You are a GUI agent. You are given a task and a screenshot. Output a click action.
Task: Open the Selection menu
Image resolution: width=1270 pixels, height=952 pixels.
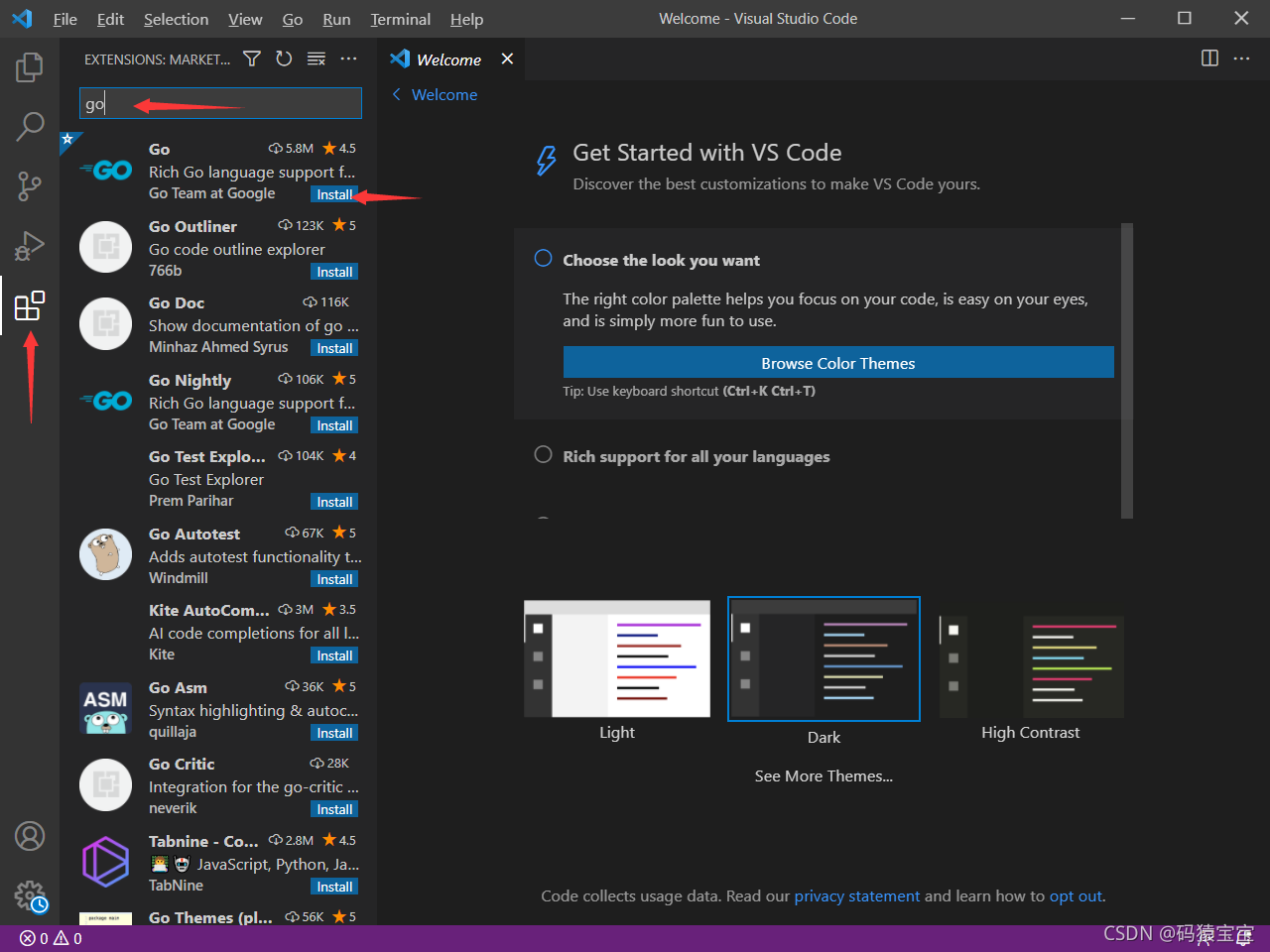pyautogui.click(x=176, y=19)
